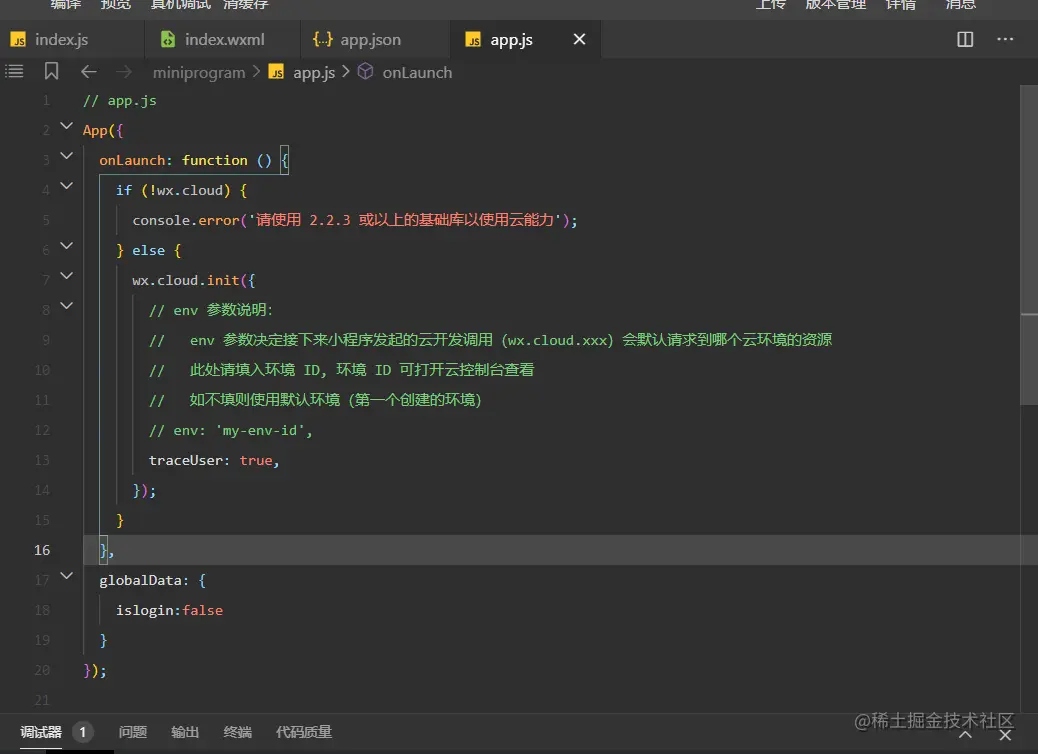Click the index.wxml file type icon

(x=168, y=39)
